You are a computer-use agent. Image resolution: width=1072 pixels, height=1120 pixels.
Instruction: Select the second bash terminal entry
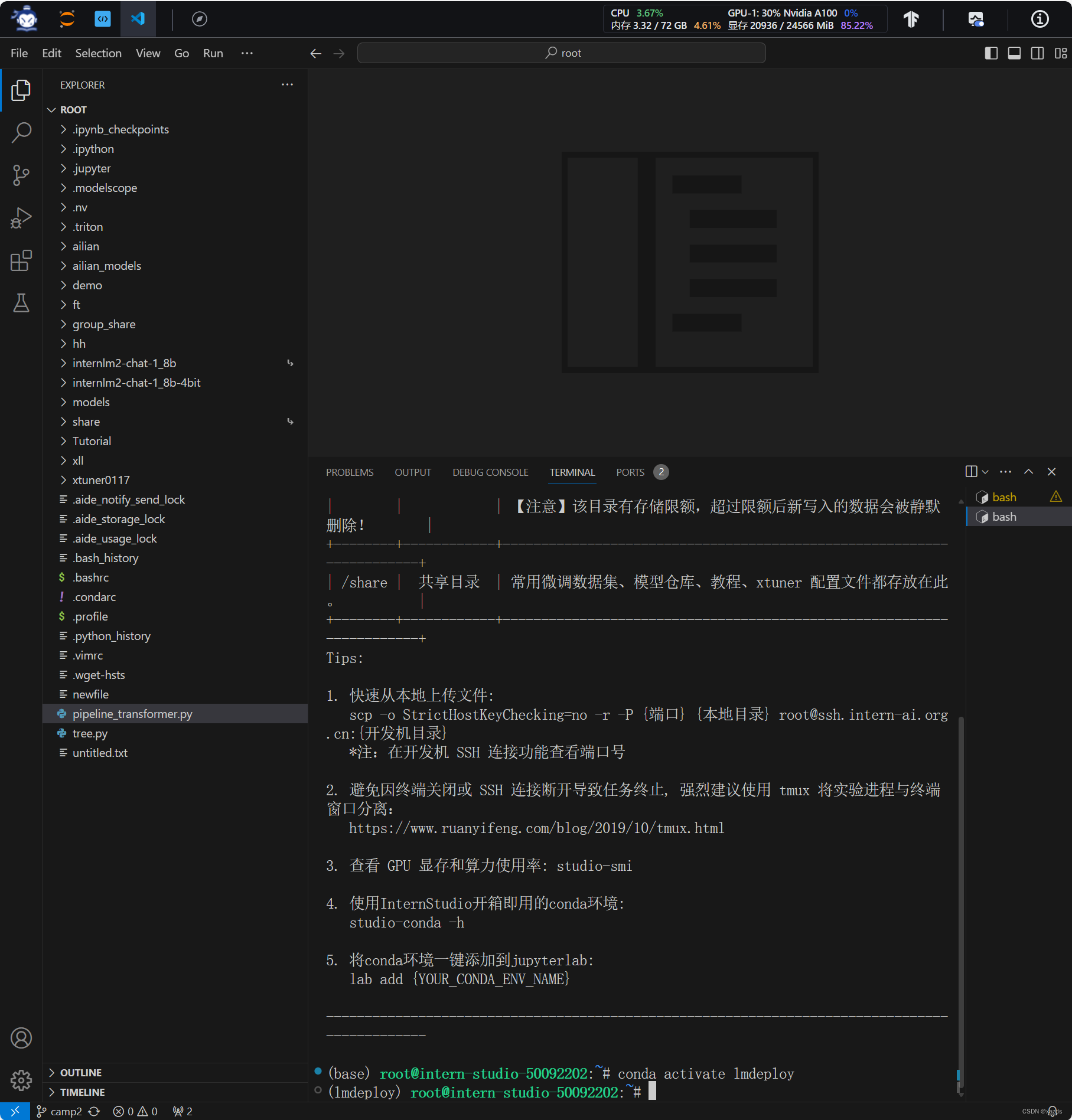tap(1019, 517)
